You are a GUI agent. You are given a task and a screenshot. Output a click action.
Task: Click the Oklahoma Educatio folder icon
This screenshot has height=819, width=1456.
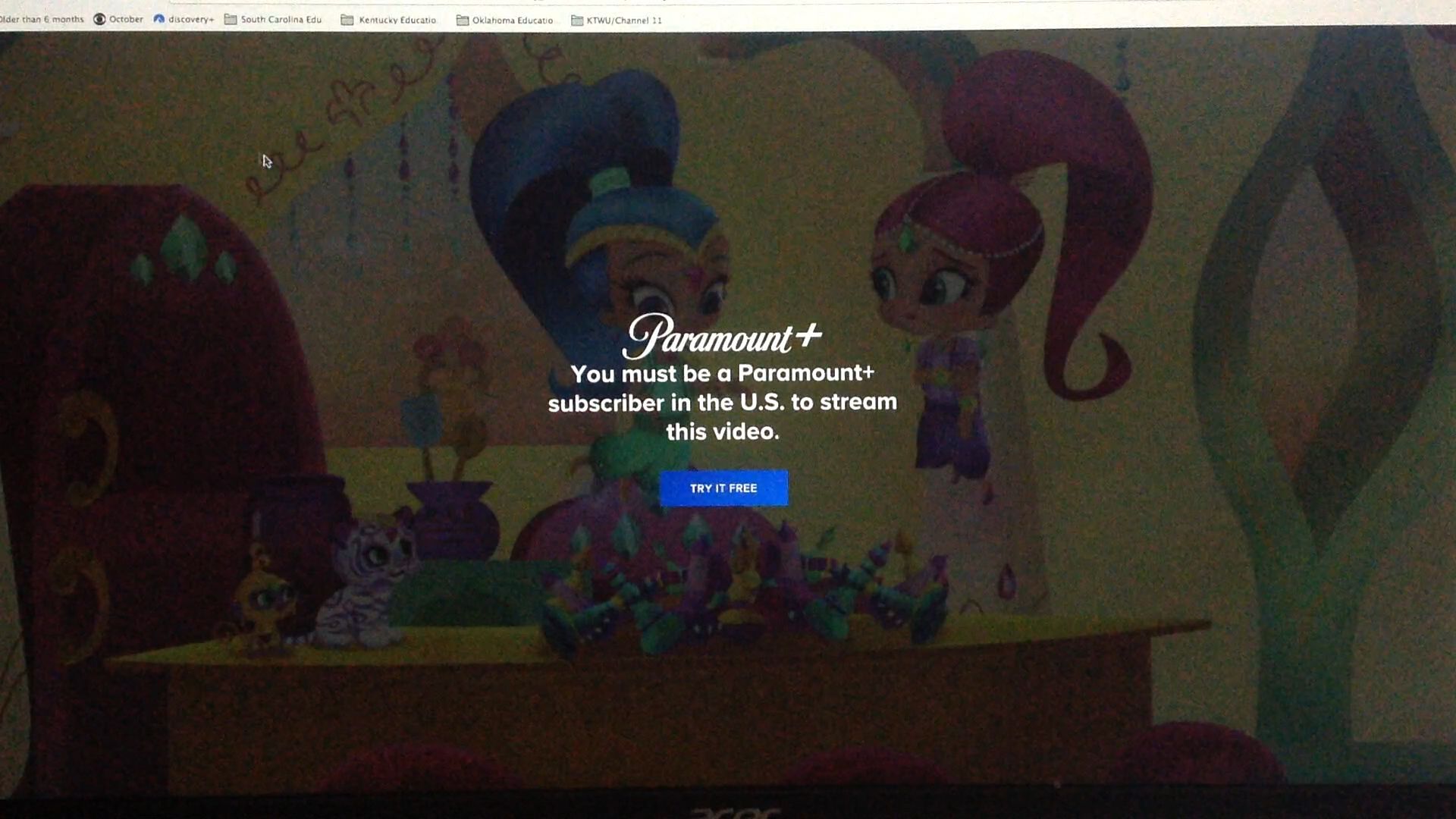coord(462,20)
